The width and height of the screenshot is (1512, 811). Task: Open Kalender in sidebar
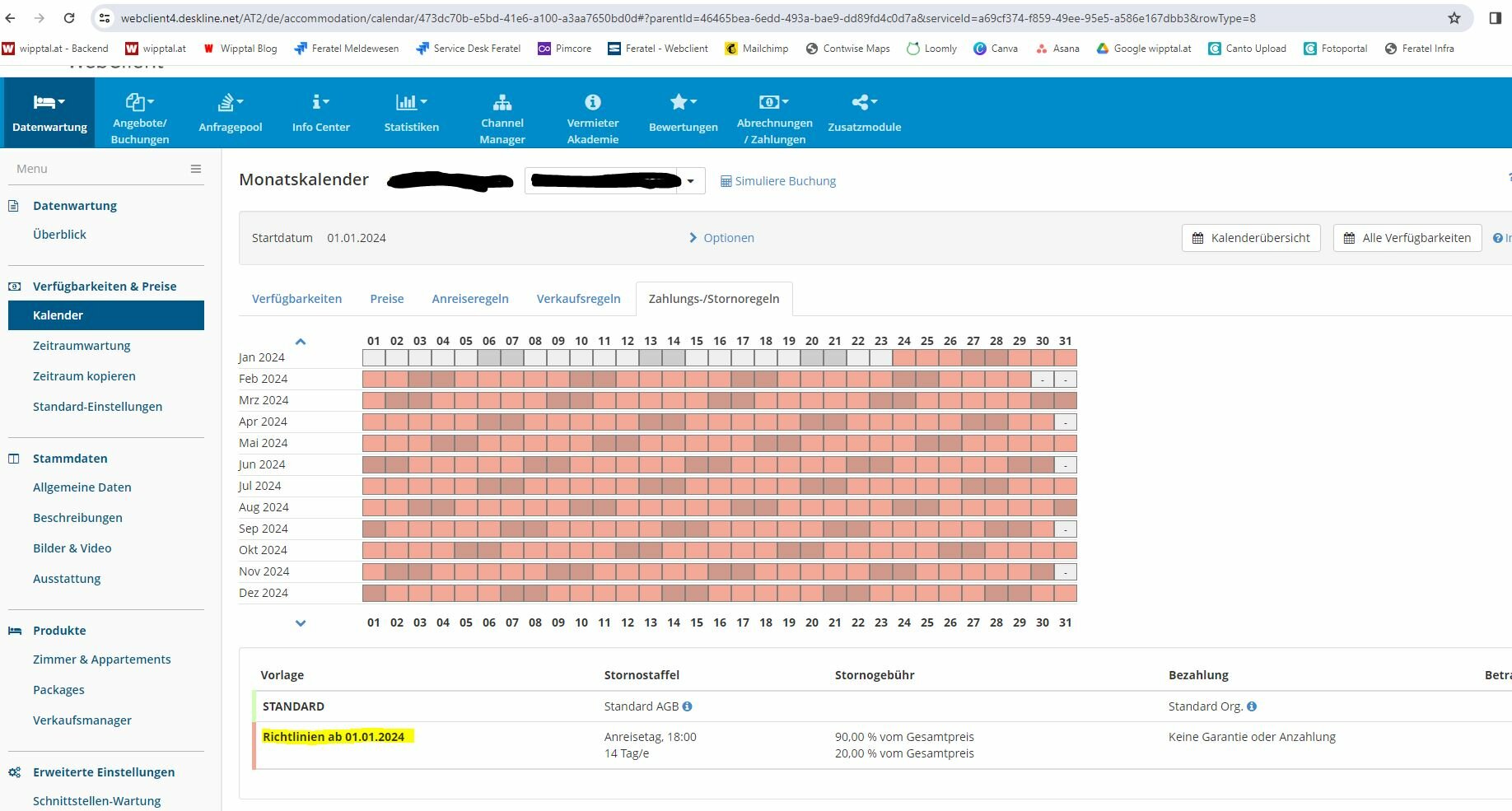(x=106, y=315)
